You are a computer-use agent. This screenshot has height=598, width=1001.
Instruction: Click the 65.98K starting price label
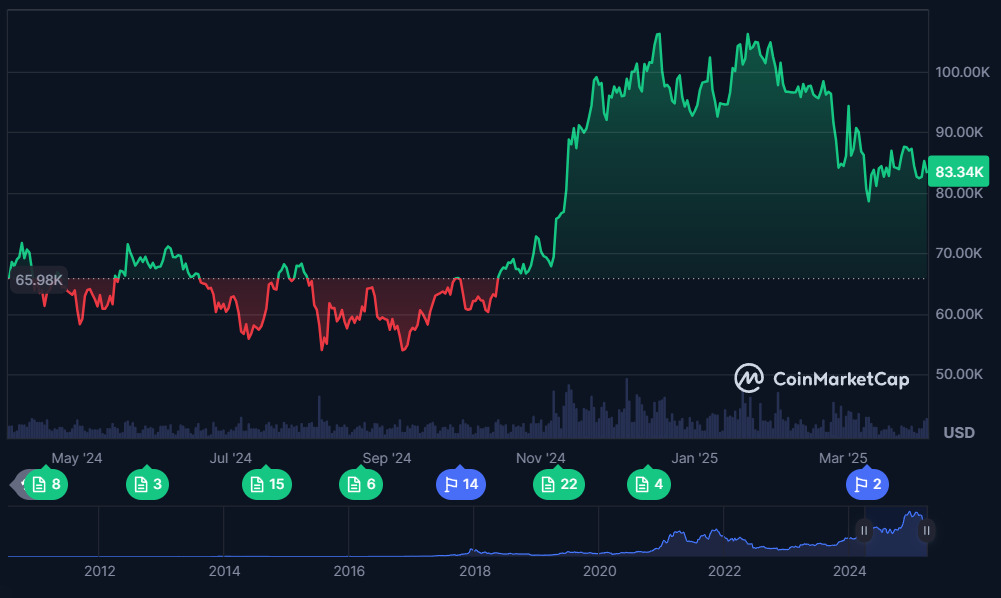[x=38, y=280]
